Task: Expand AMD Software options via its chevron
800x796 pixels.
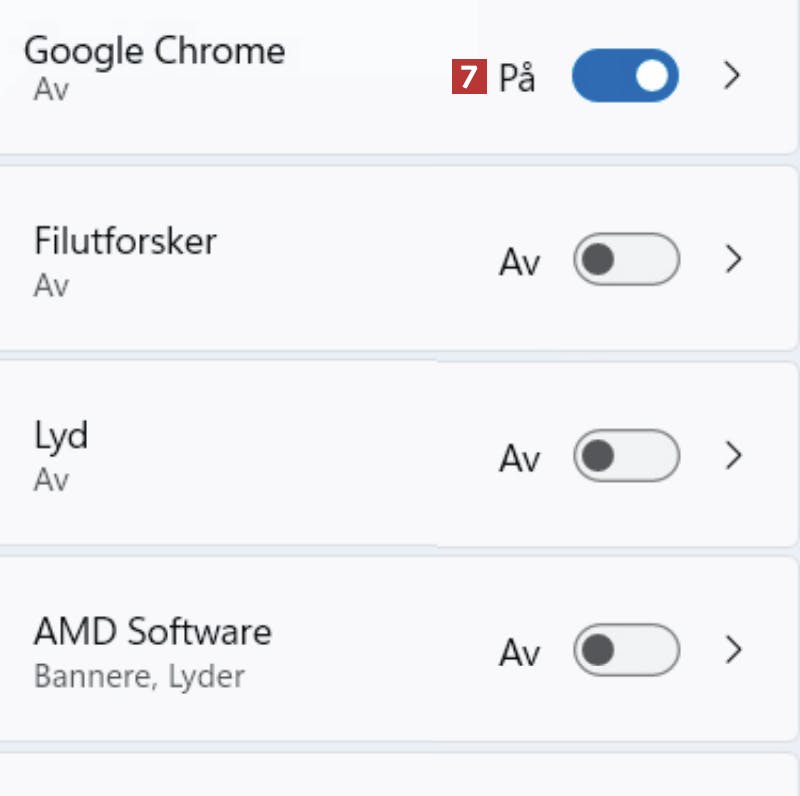Action: [x=733, y=651]
